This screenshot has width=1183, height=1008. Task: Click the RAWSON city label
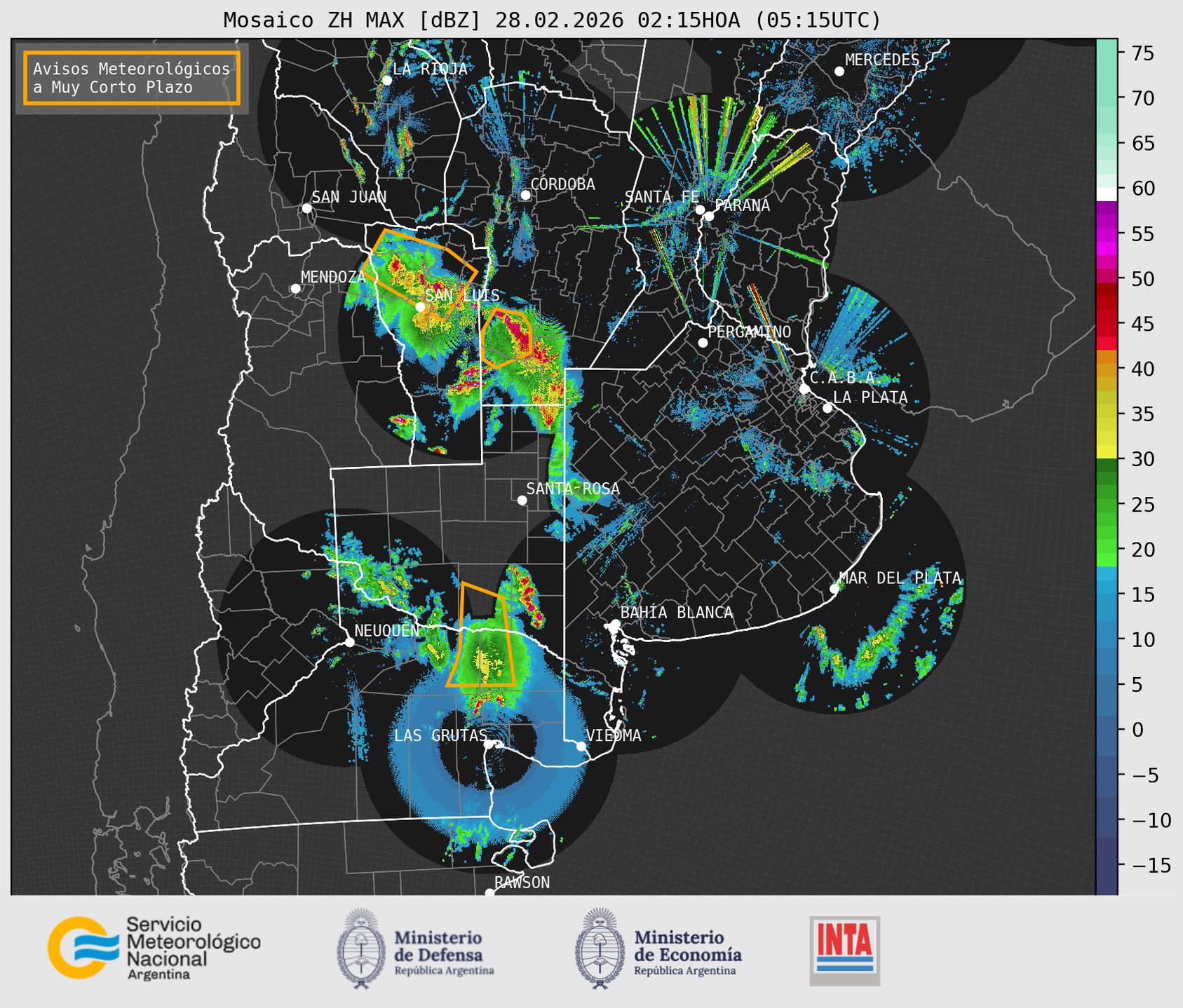pos(522,883)
